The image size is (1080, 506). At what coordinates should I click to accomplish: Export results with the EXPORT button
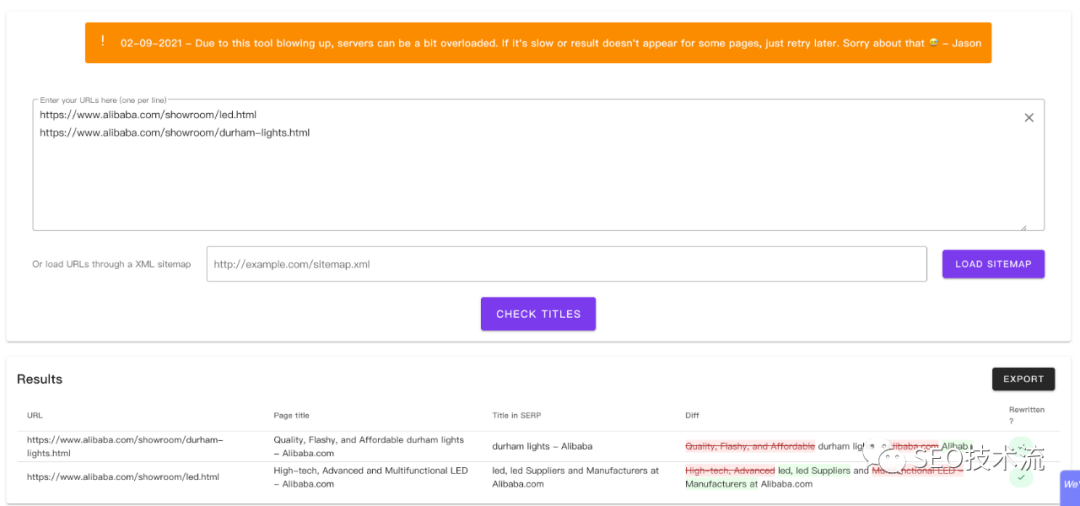pyautogui.click(x=1023, y=379)
